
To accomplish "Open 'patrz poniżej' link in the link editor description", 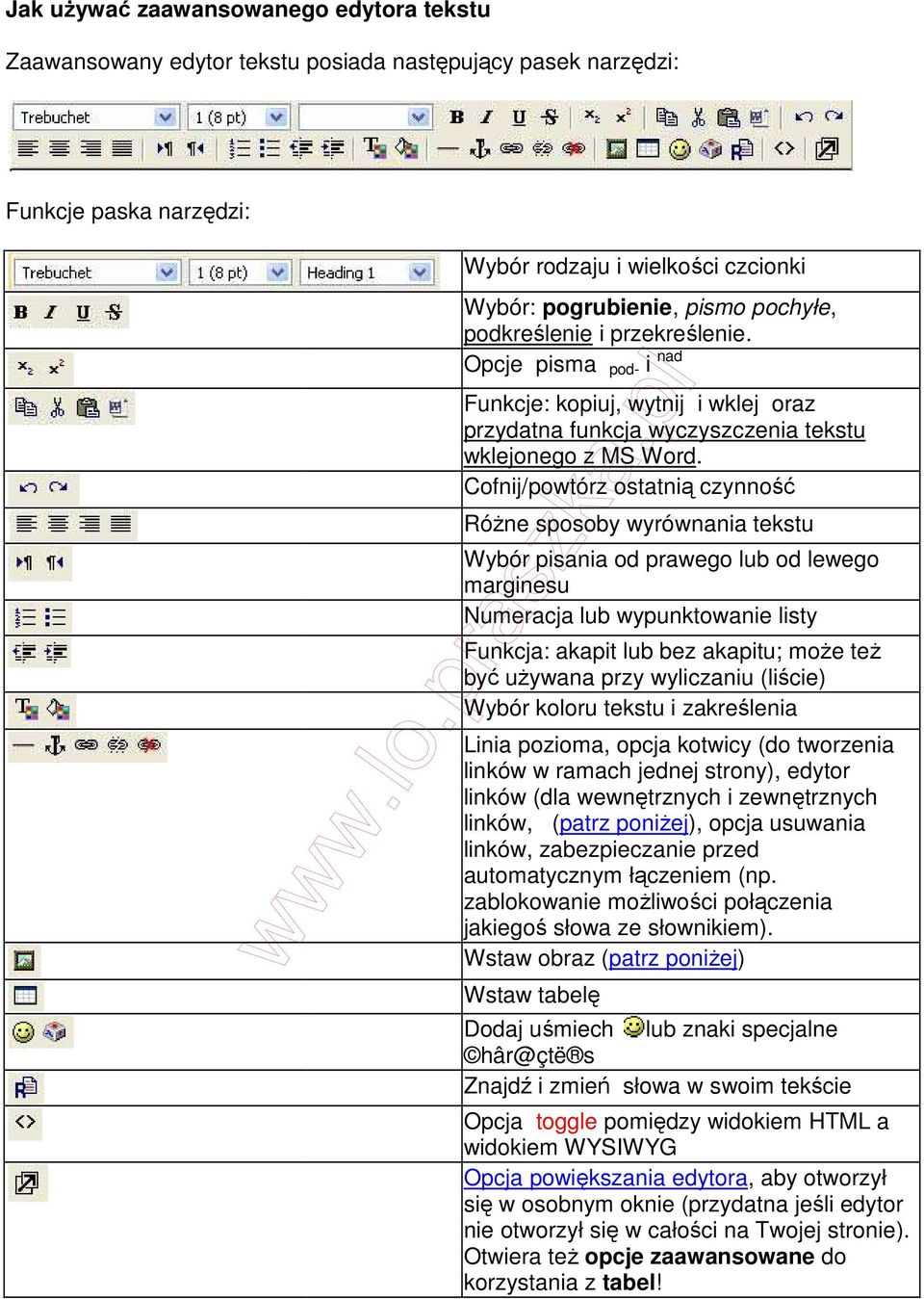I will [x=624, y=823].
